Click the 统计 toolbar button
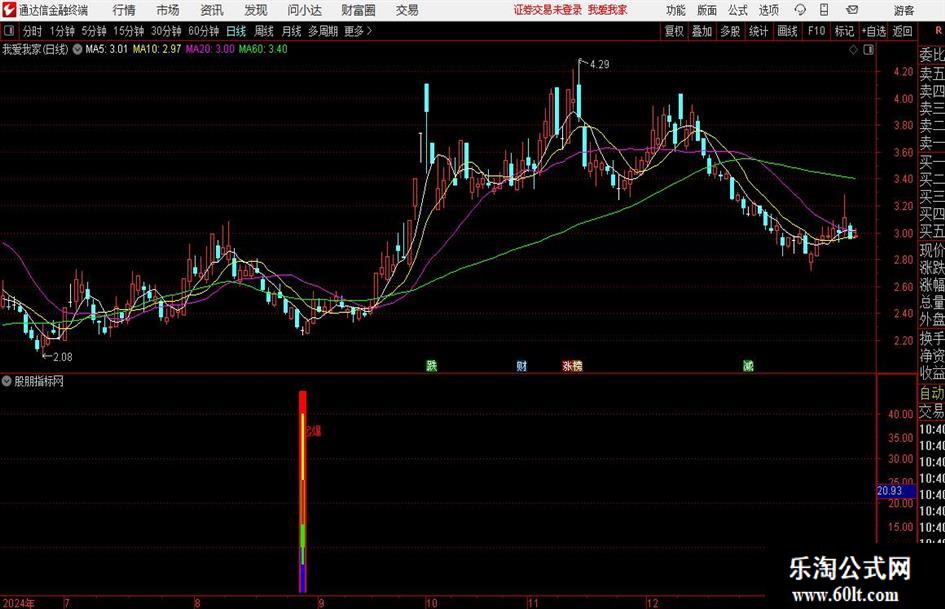 (758, 31)
